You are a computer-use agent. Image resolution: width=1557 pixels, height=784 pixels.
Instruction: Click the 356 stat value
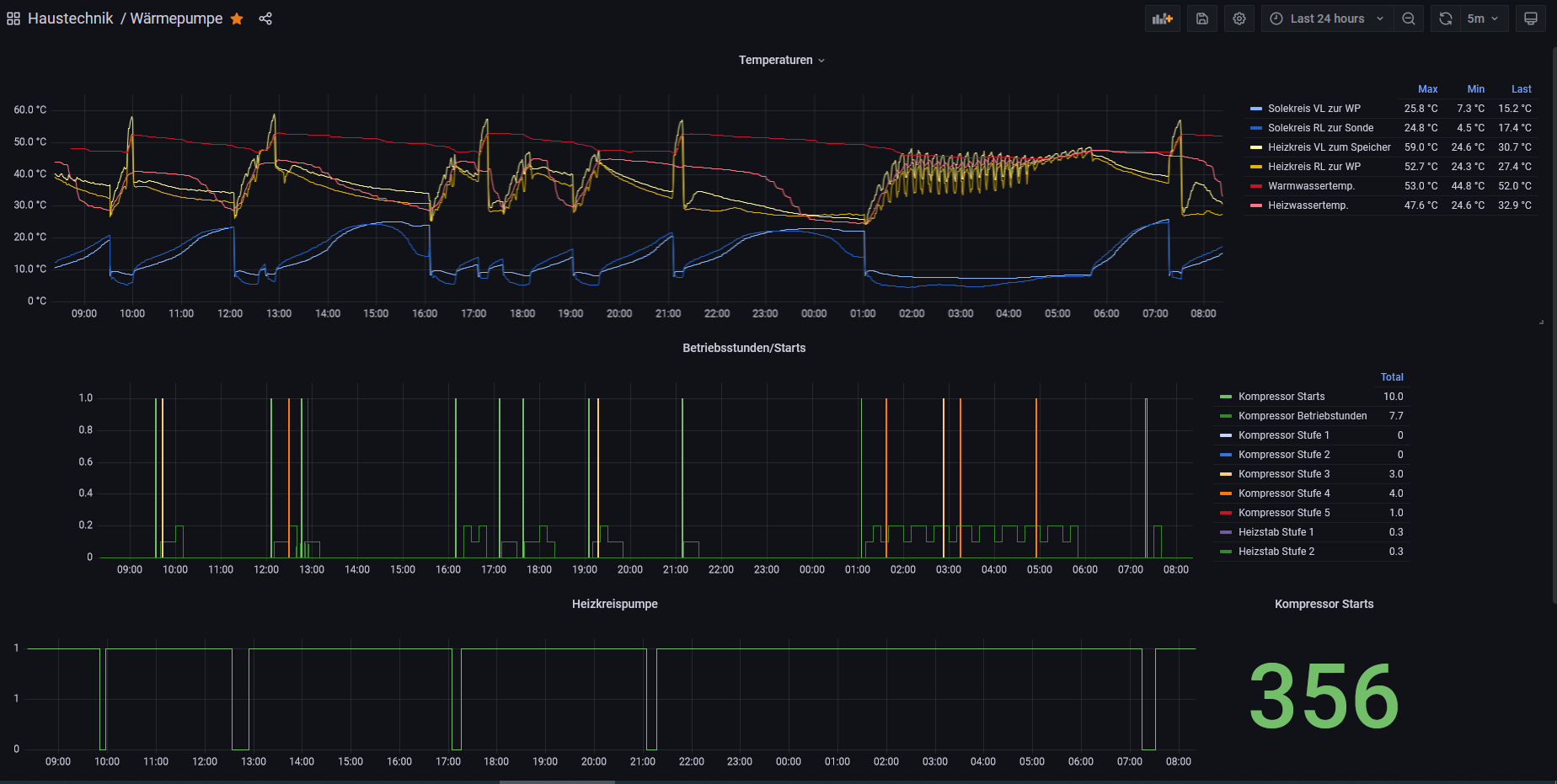click(x=1324, y=696)
